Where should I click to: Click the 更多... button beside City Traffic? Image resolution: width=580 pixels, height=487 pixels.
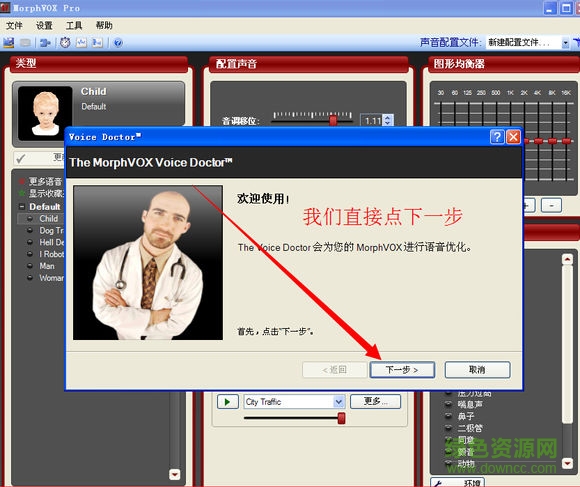[375, 402]
